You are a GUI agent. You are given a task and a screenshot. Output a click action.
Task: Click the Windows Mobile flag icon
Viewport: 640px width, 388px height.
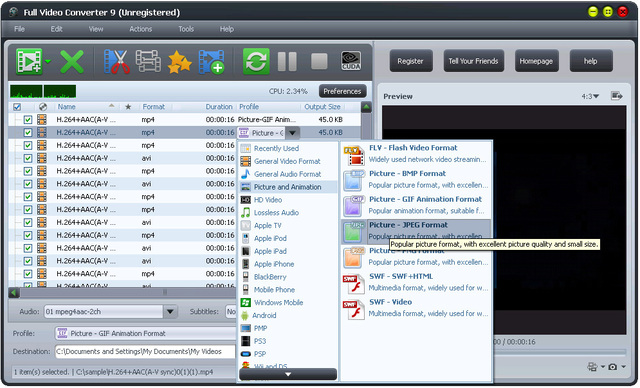click(246, 303)
